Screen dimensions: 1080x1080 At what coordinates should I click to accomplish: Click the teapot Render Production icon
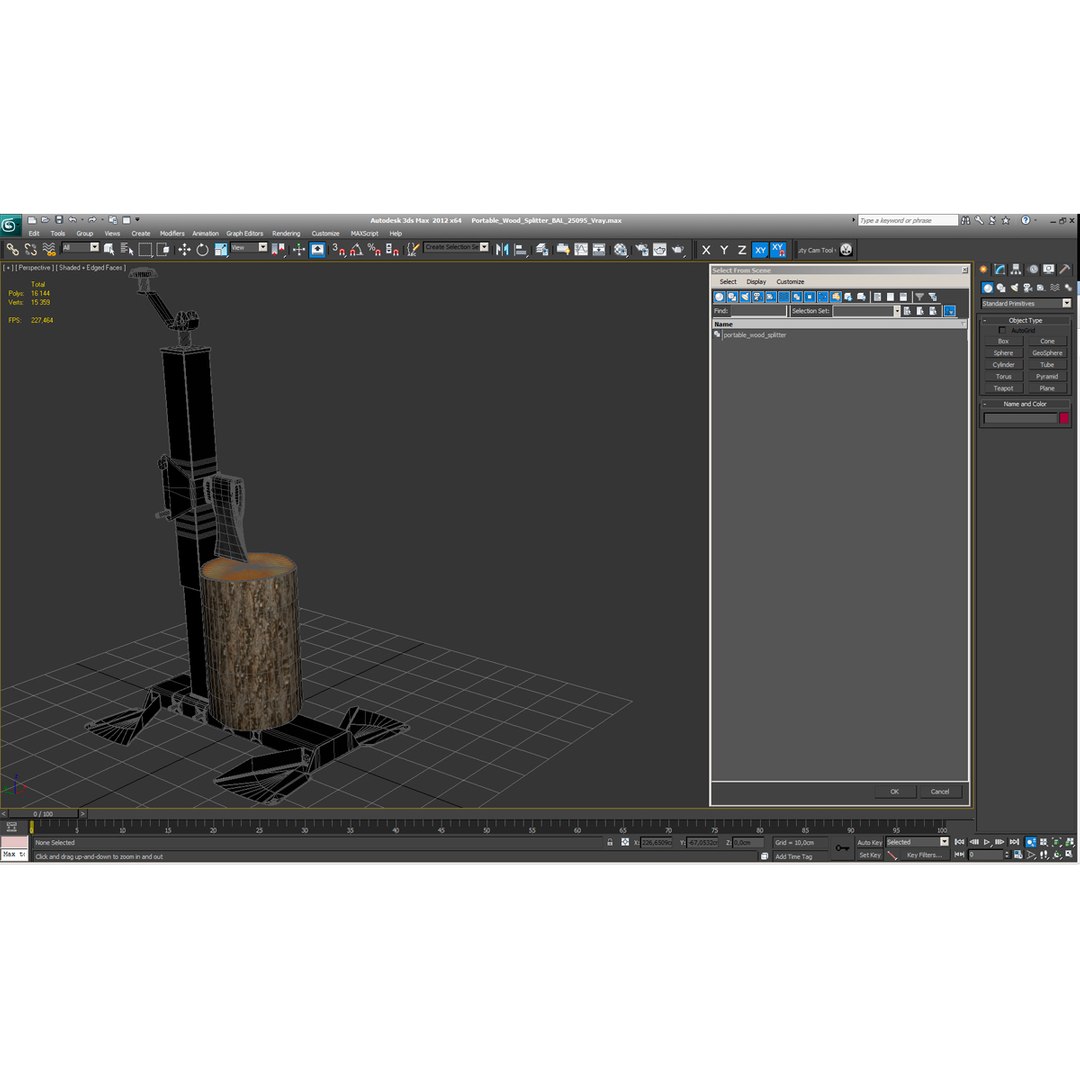[678, 249]
